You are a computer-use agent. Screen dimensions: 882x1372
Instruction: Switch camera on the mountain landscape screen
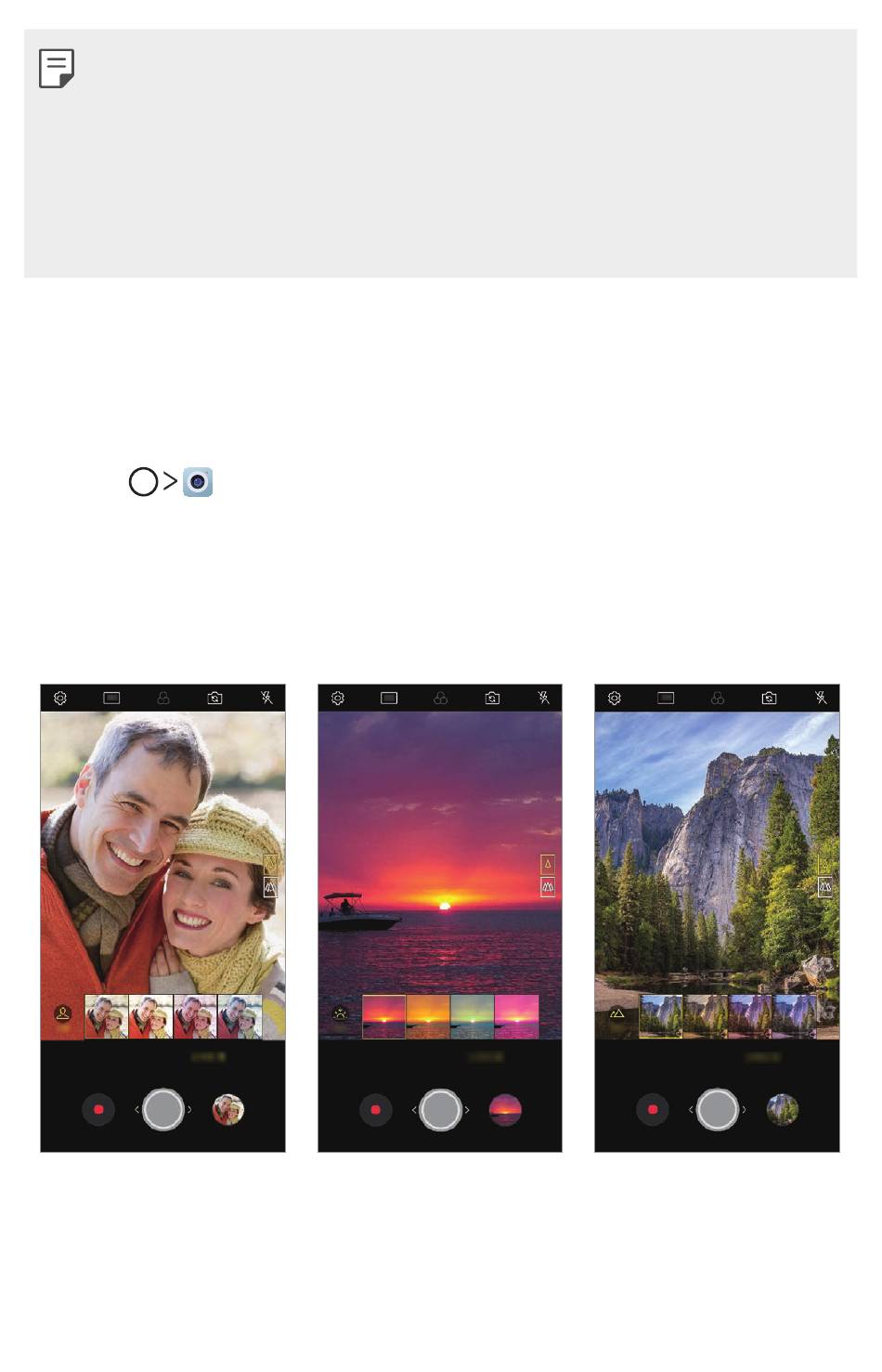(x=769, y=698)
